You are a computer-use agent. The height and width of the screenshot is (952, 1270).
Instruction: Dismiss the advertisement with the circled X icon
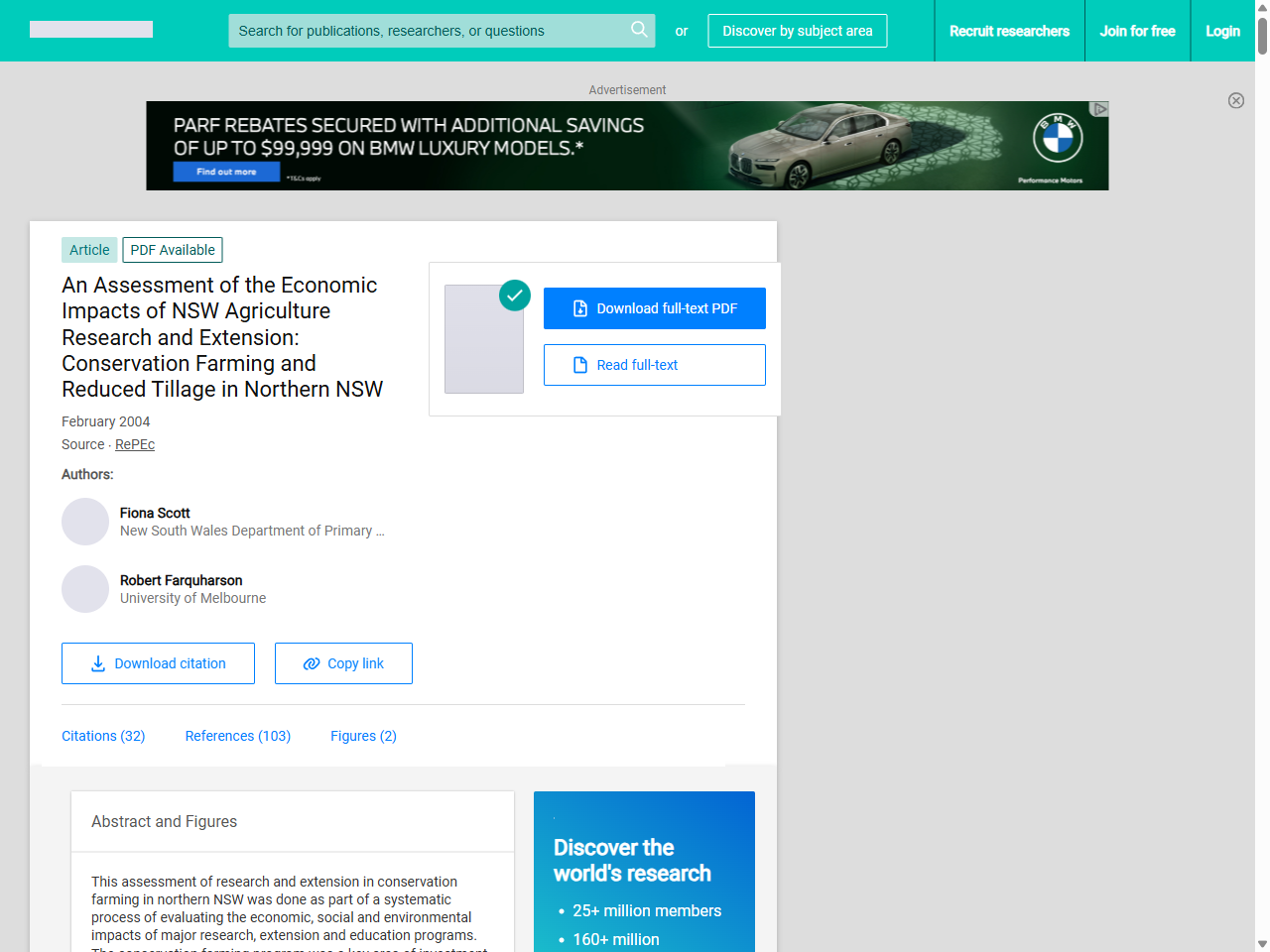click(1236, 101)
